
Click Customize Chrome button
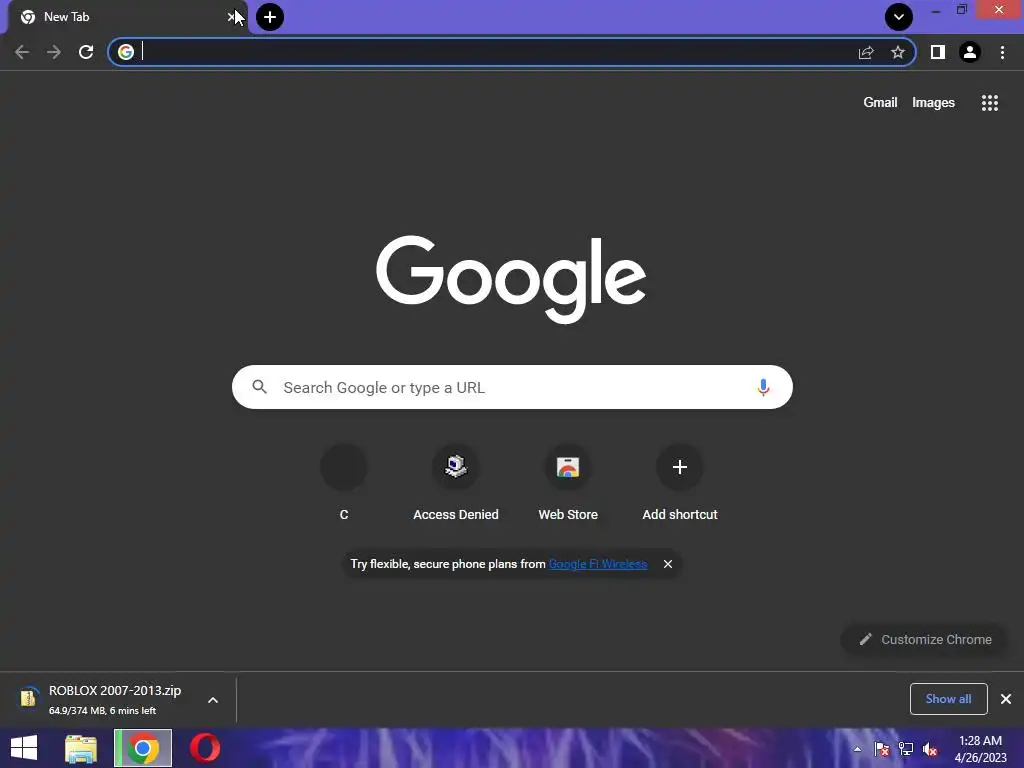point(925,639)
